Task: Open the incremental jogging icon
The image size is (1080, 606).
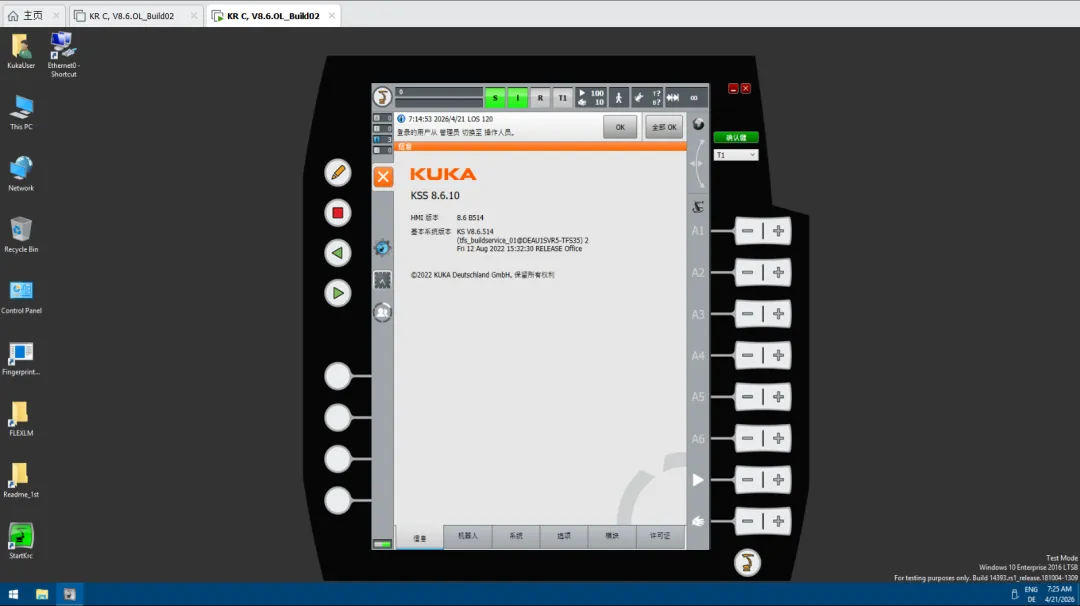Action: point(673,98)
